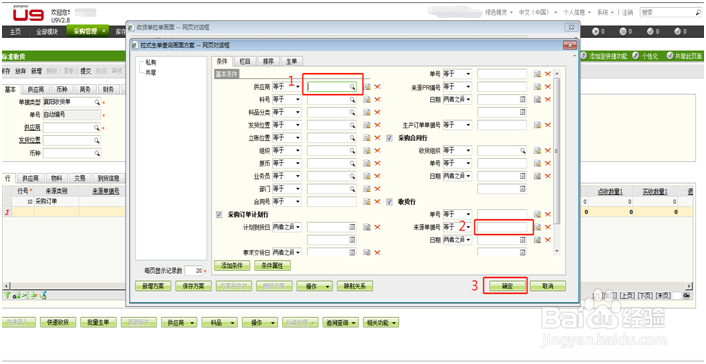
Task: Click the settings icon beside 合同号 condition
Action: point(367,201)
